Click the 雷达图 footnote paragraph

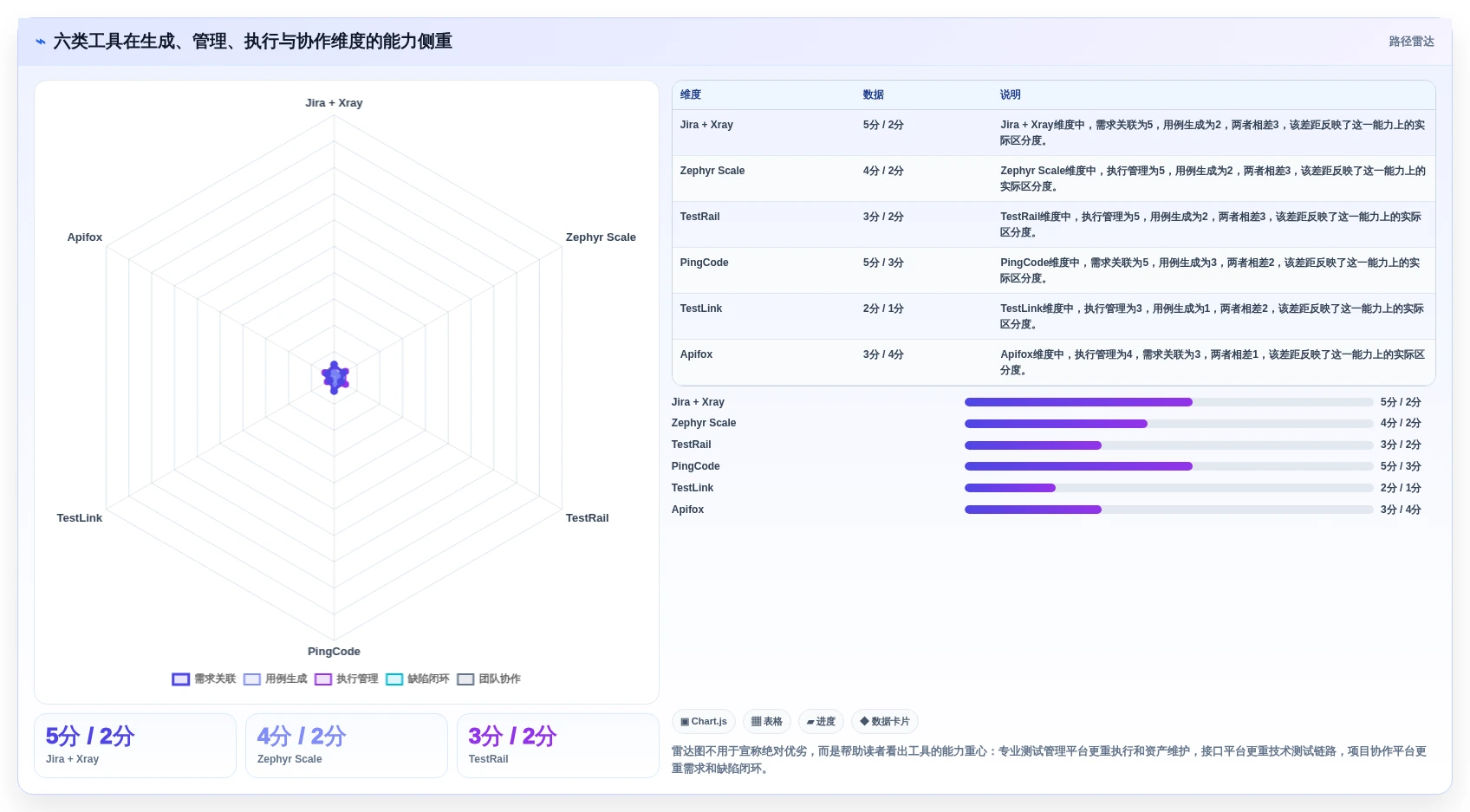pos(1049,760)
